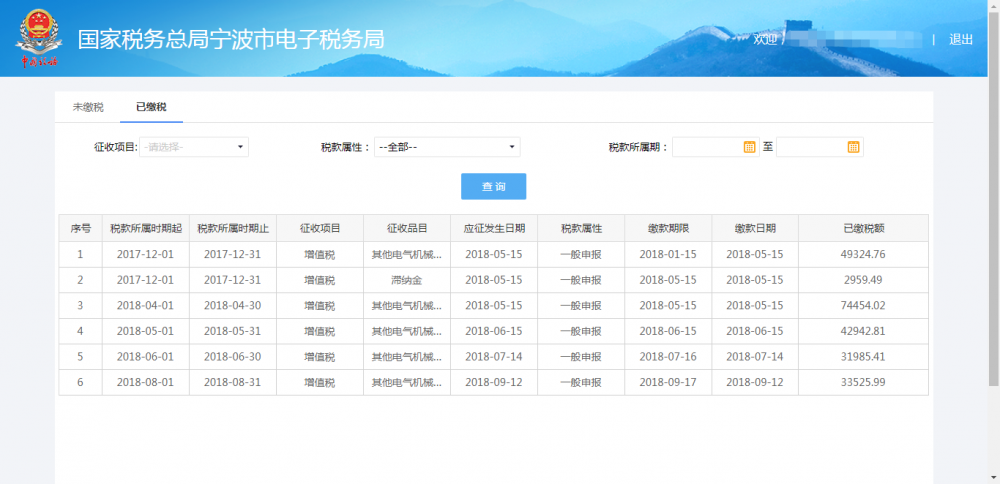Click 税款属性 column header

[x=581, y=228]
